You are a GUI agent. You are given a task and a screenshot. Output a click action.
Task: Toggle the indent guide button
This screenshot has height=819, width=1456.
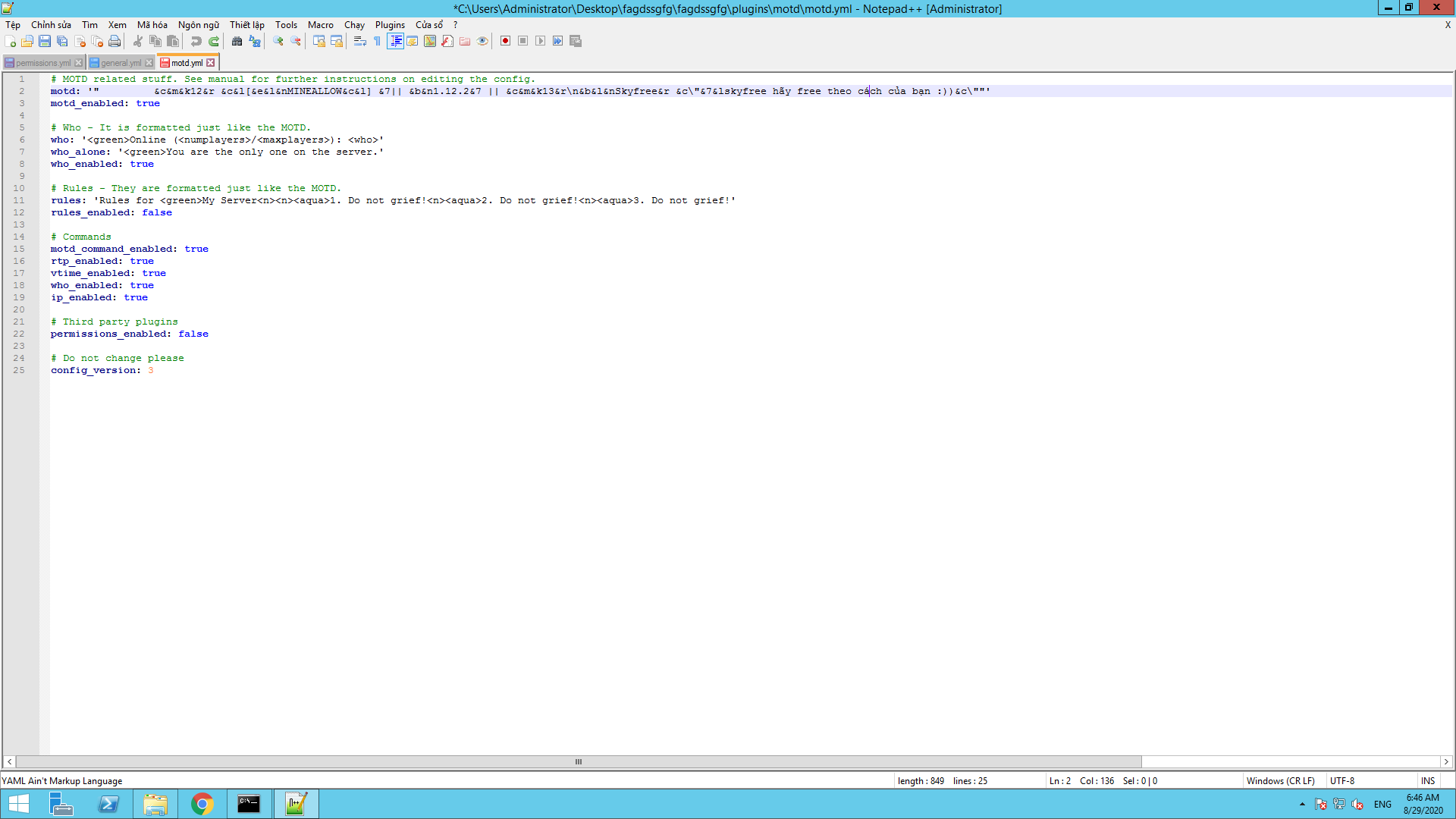395,41
